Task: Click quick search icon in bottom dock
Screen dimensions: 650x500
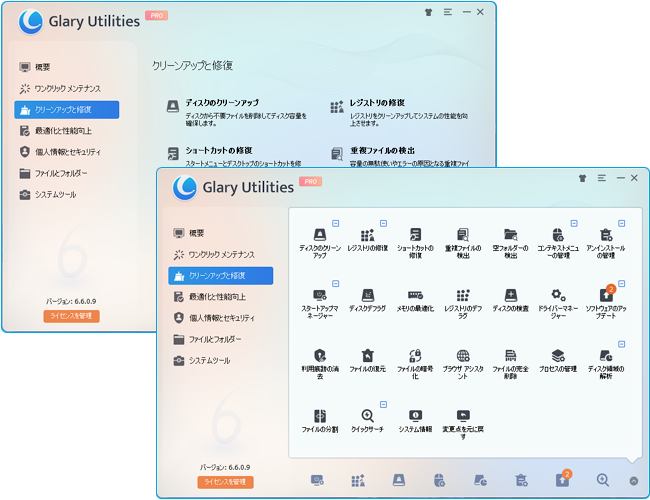Action: [x=603, y=481]
